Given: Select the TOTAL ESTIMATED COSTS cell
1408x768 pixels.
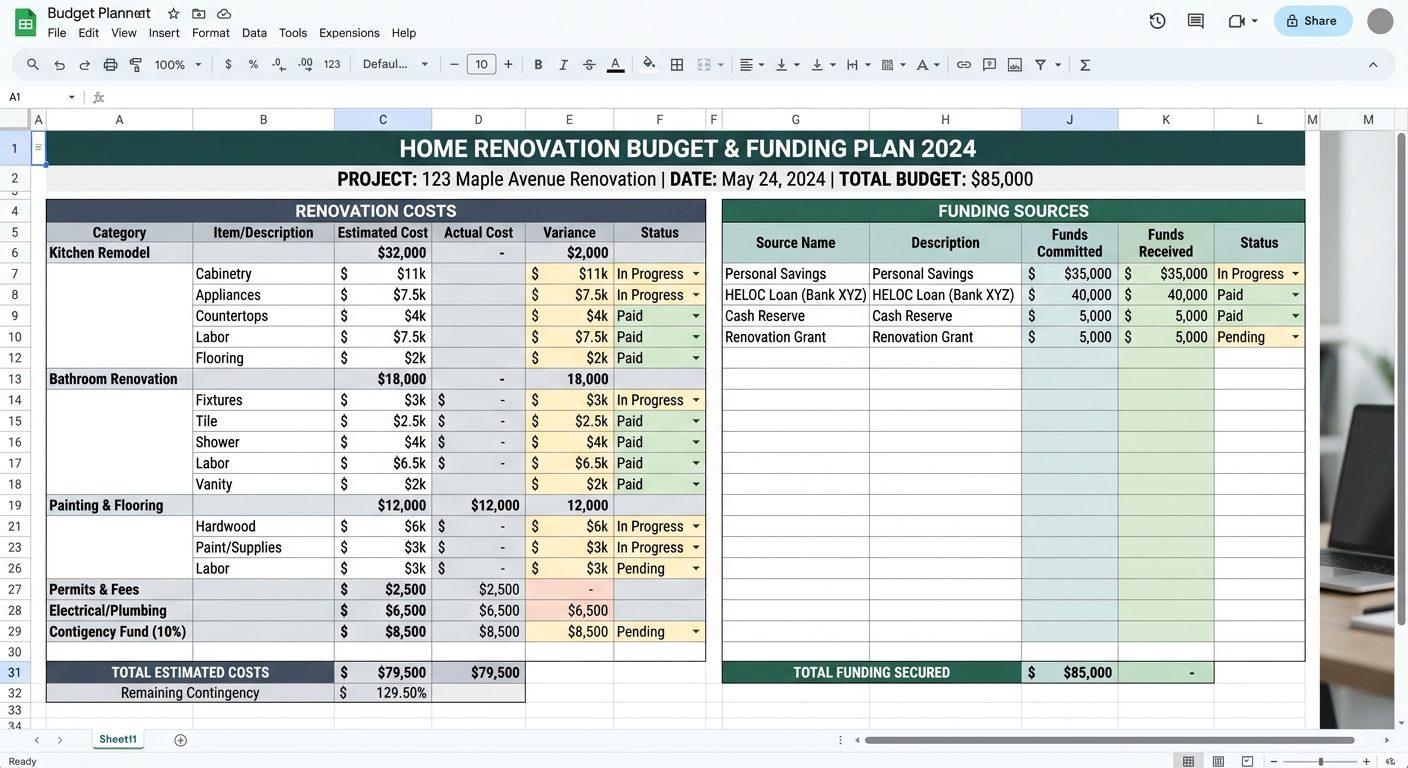Looking at the screenshot, I should [x=190, y=672].
